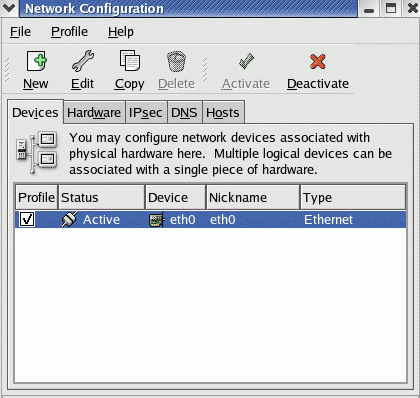Maximize the Network Configuration window
Screen dimensions: 420x398
(391, 8)
